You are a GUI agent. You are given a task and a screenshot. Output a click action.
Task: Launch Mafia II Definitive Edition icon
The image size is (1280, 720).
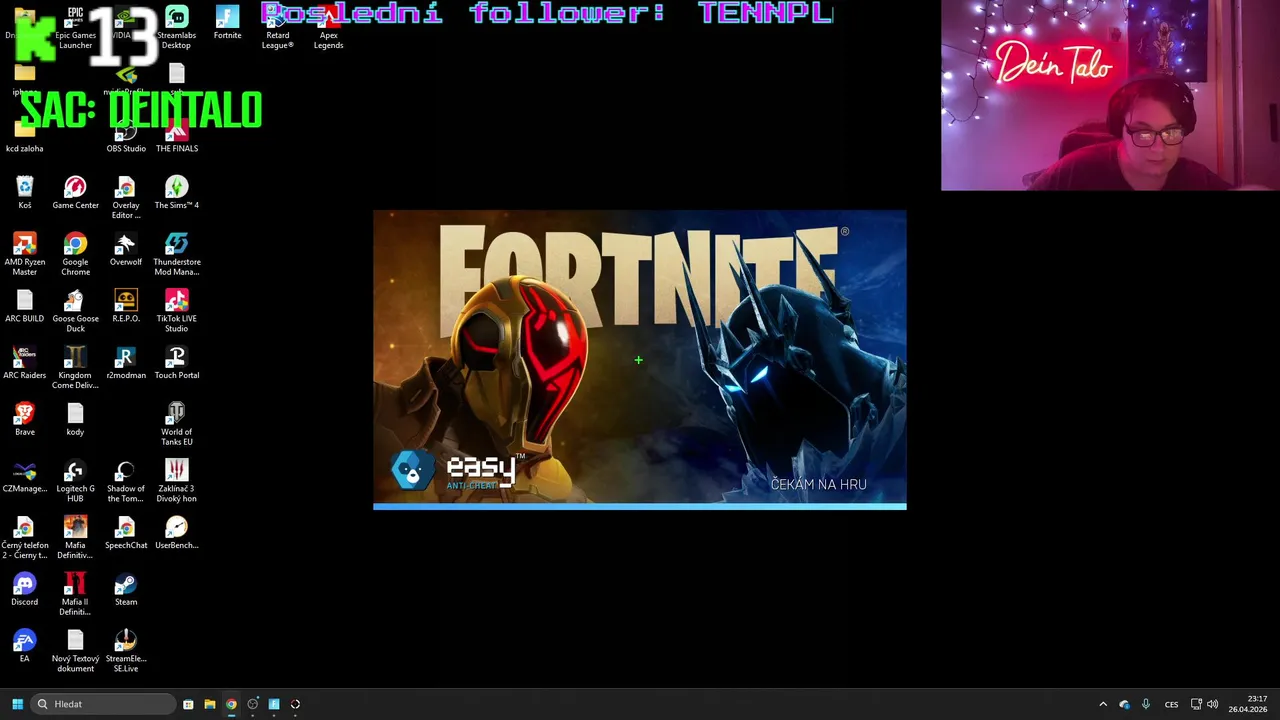click(x=75, y=595)
